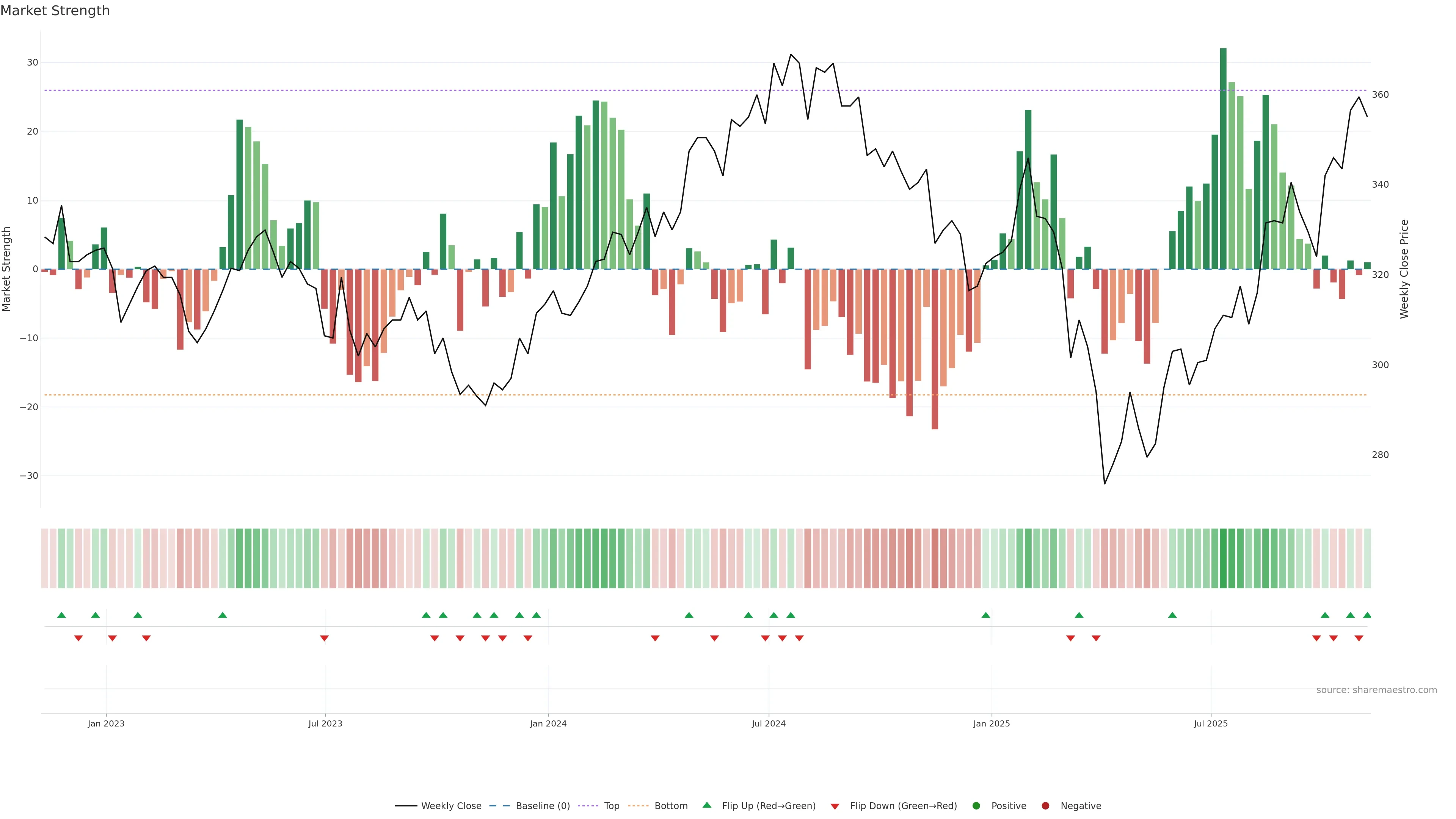Image resolution: width=1456 pixels, height=819 pixels.
Task: Click flip-down marker at Jul 2023
Action: 325,638
